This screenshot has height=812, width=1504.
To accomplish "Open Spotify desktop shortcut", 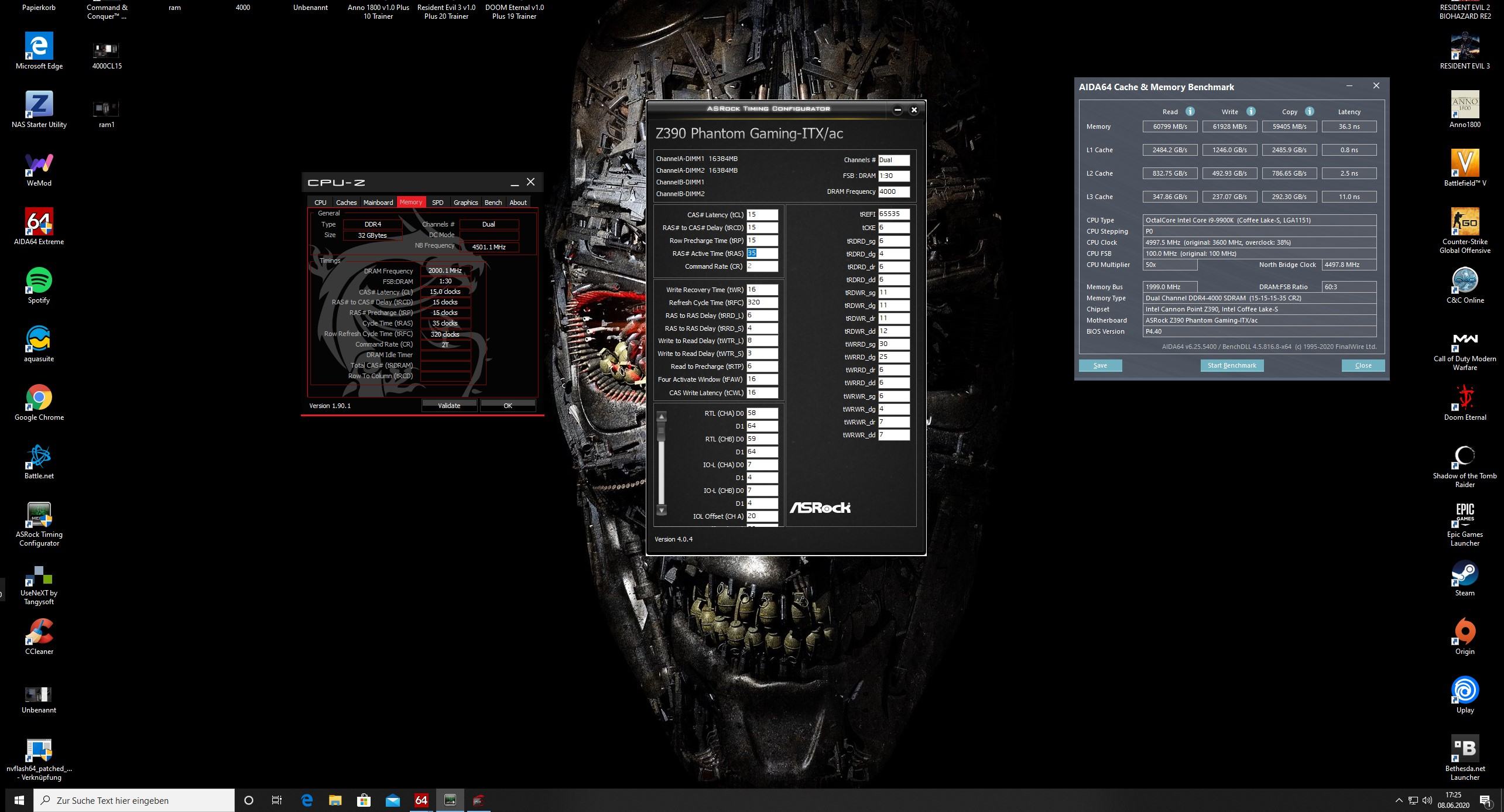I will pyautogui.click(x=39, y=281).
